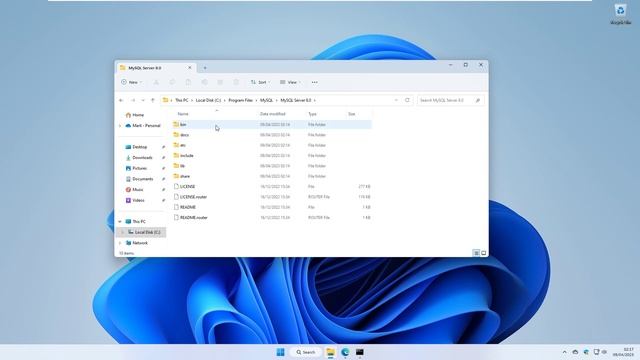640x360 pixels.
Task: Expand the Network tree node
Action: (120, 243)
